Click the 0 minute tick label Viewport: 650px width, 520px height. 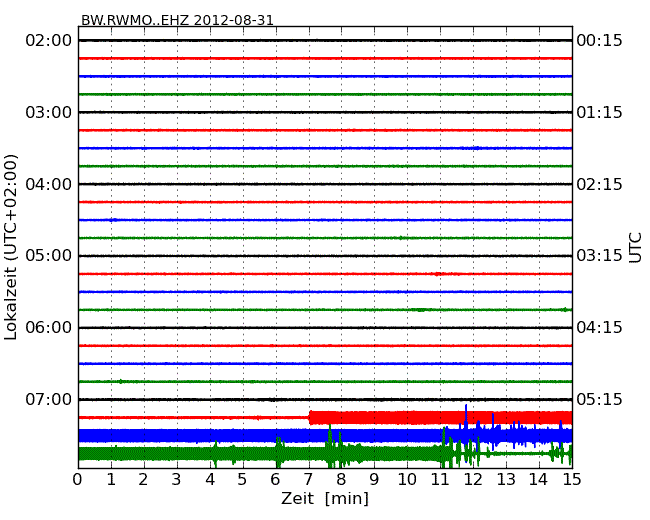tap(78, 480)
